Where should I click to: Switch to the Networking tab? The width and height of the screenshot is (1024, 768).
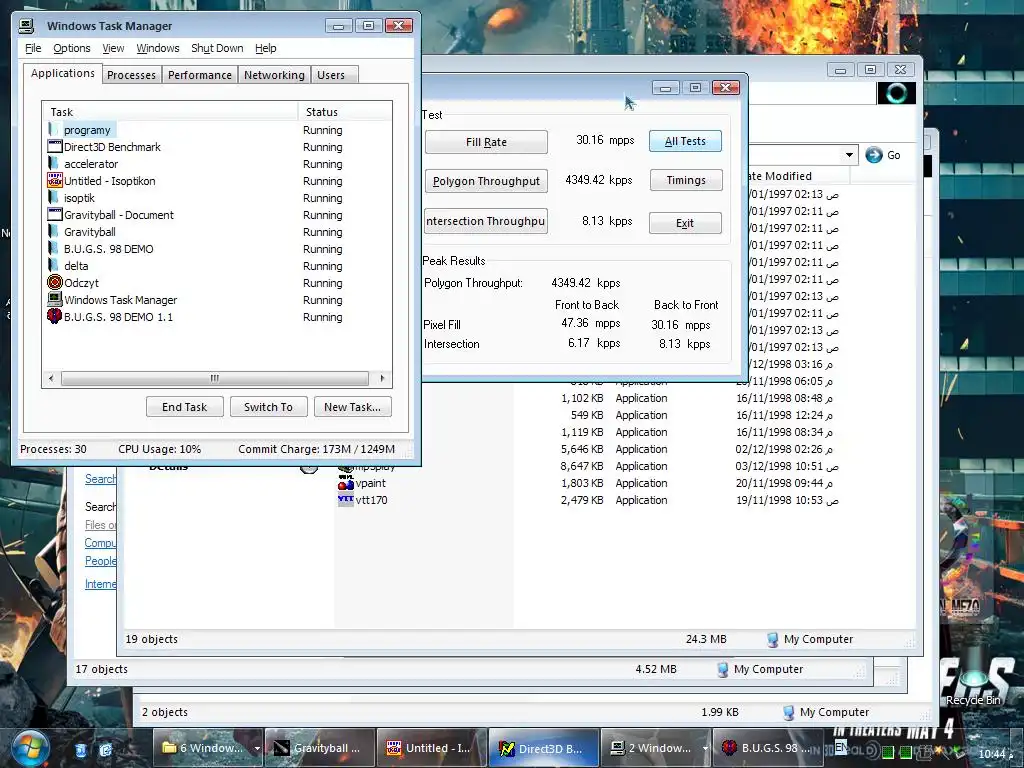(274, 75)
